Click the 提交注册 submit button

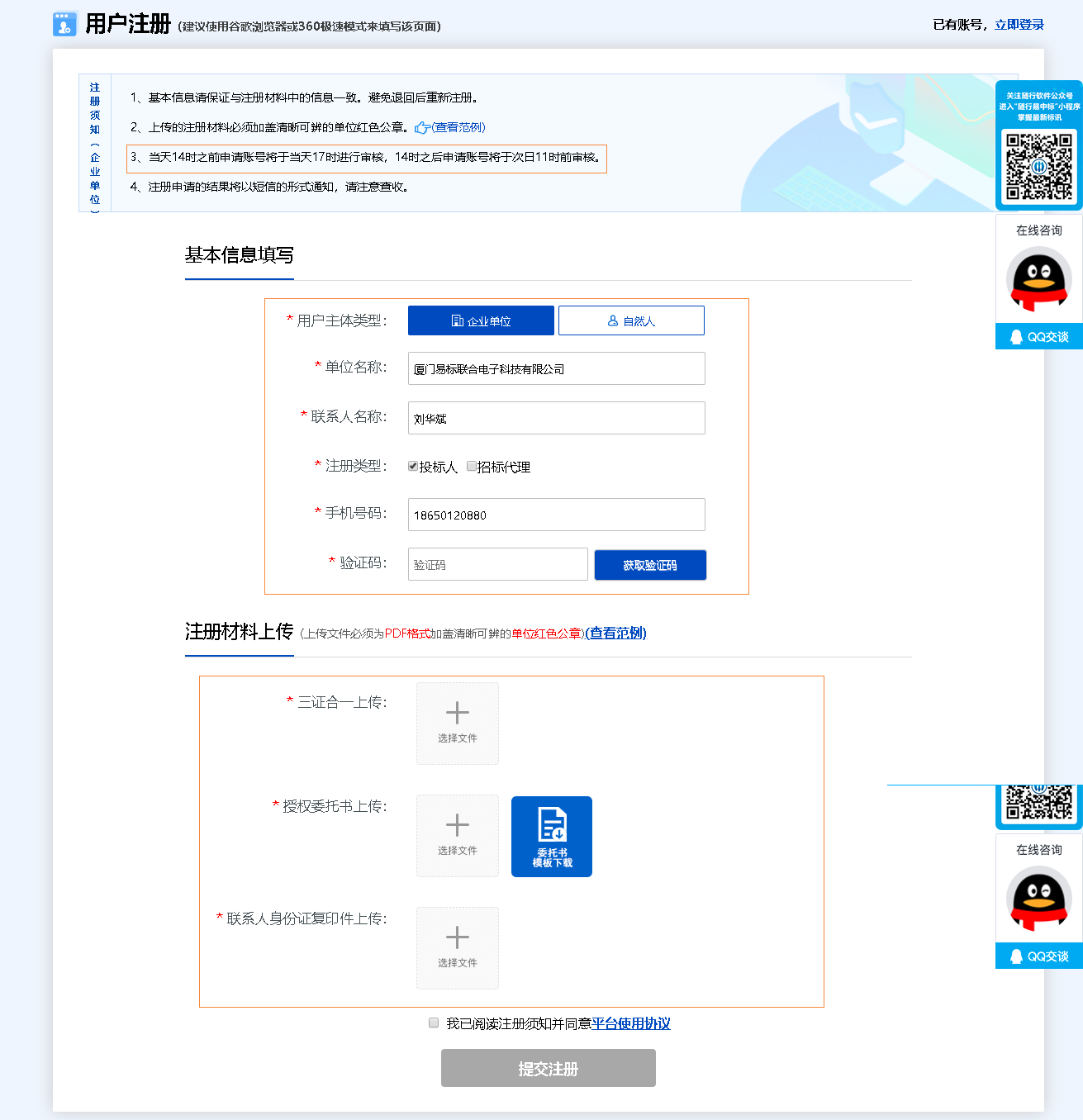[x=548, y=1067]
